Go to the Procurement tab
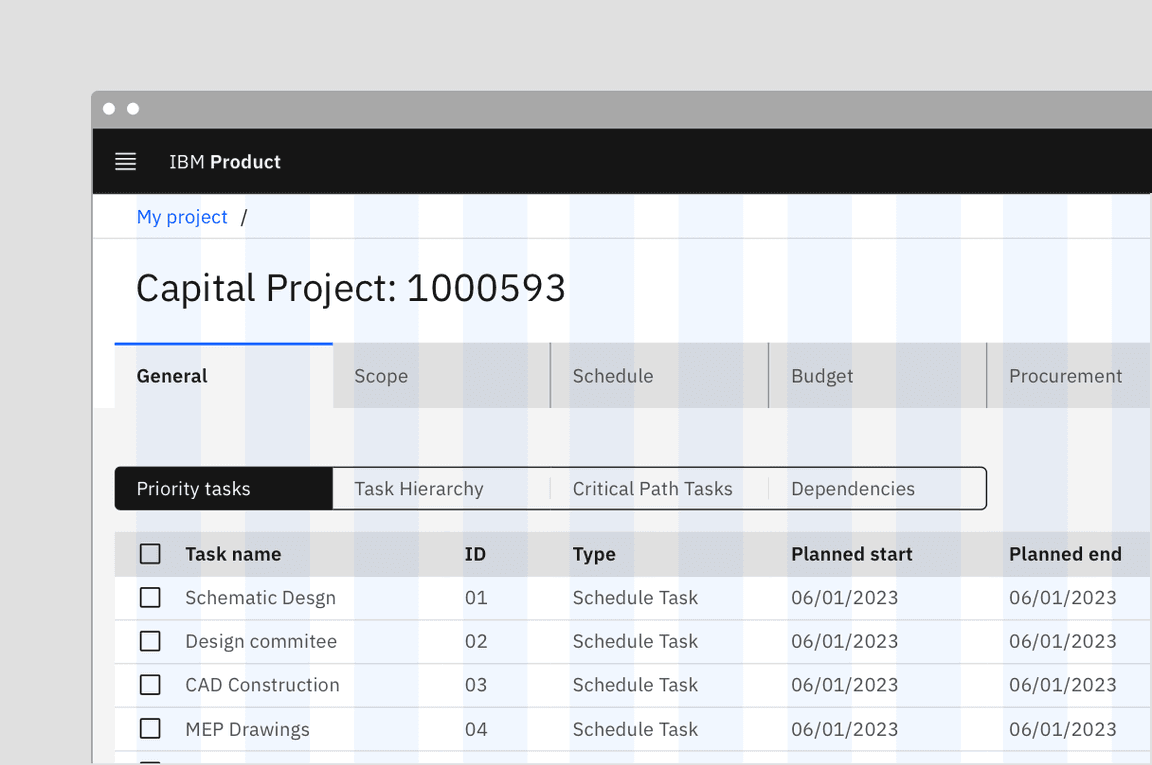 pos(1065,376)
